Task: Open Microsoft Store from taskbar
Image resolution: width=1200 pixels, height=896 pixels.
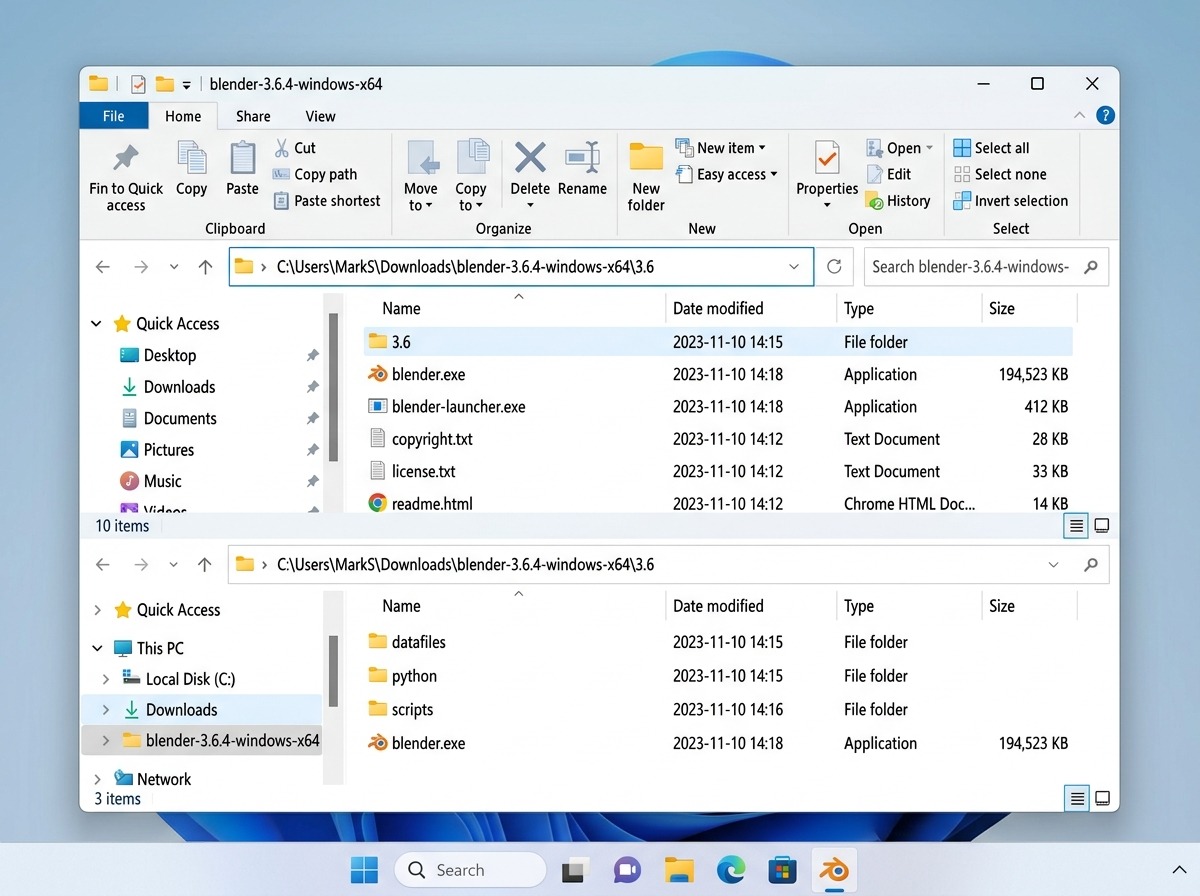Action: [782, 870]
